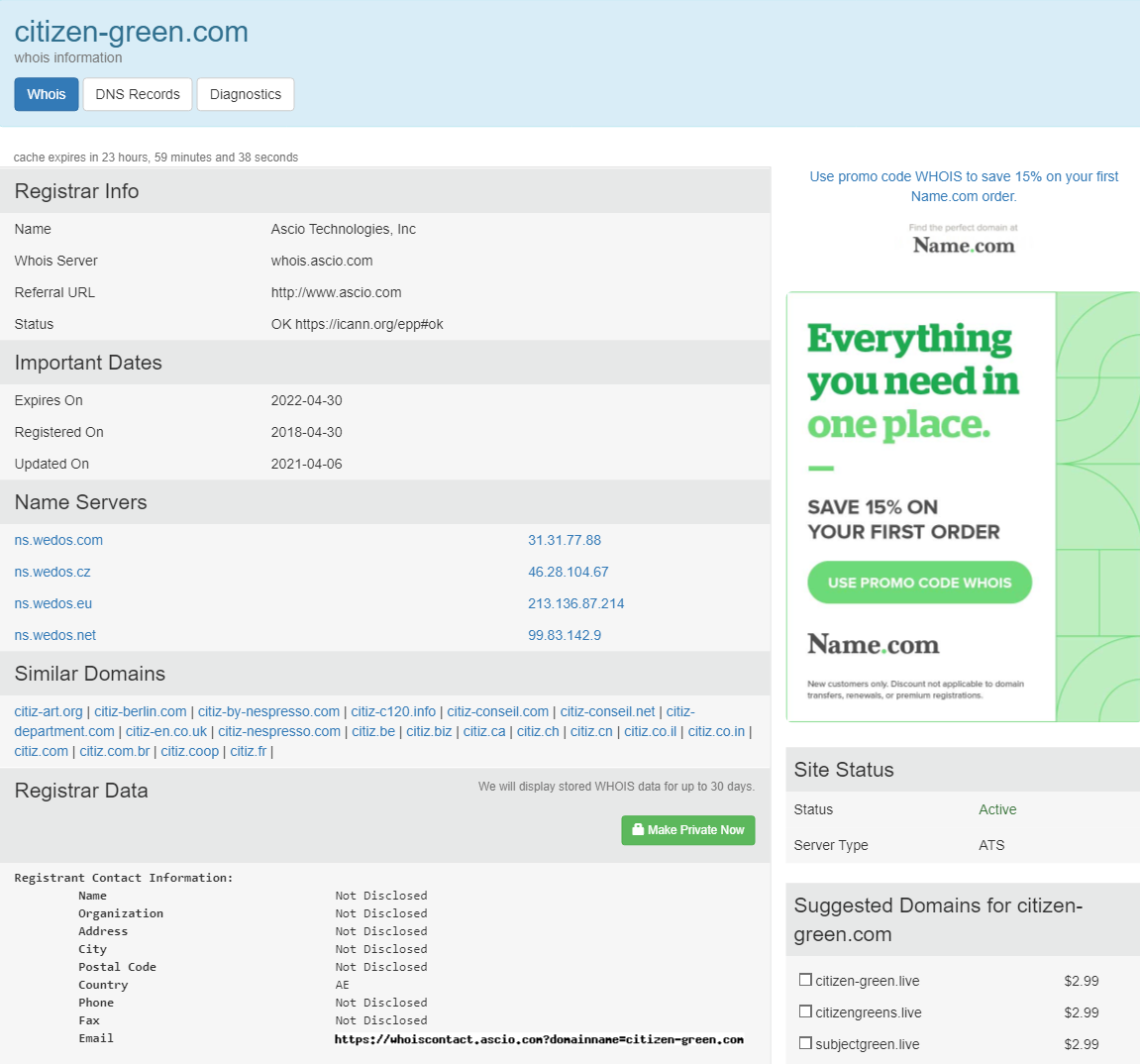Follow the citiz-conseil.net link
Image resolution: width=1140 pixels, height=1064 pixels.
coord(608,712)
